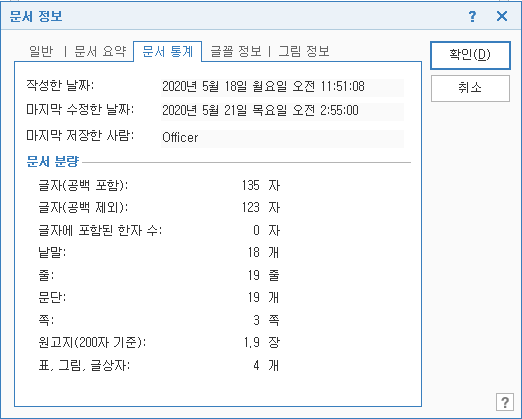The height and width of the screenshot is (419, 522).
Task: Click the 줄 line count label
Action: [46, 275]
